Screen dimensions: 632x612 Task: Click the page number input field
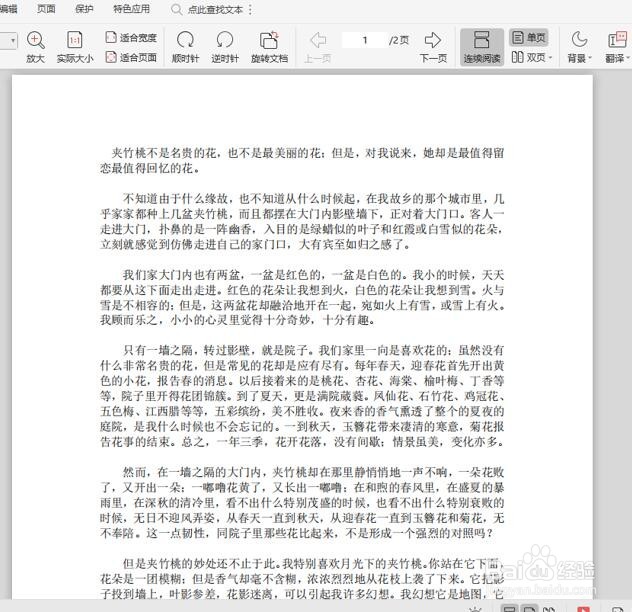(364, 40)
